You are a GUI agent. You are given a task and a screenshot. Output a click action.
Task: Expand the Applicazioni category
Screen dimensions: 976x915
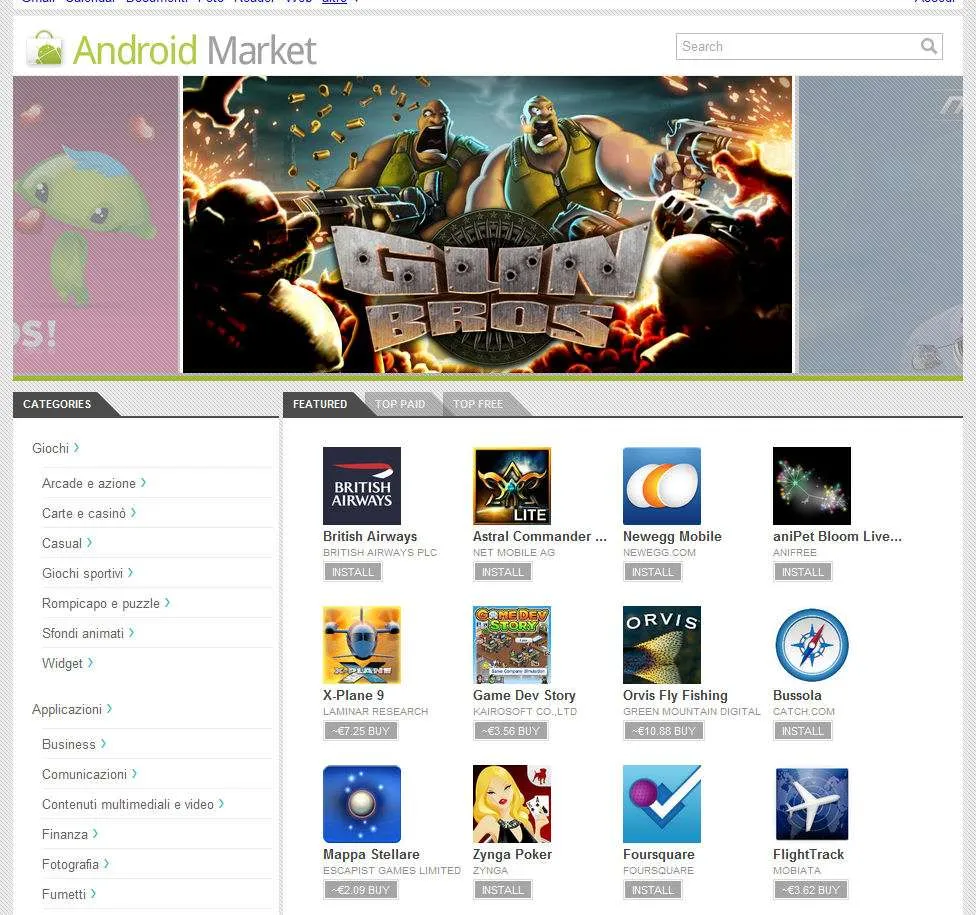coord(72,709)
